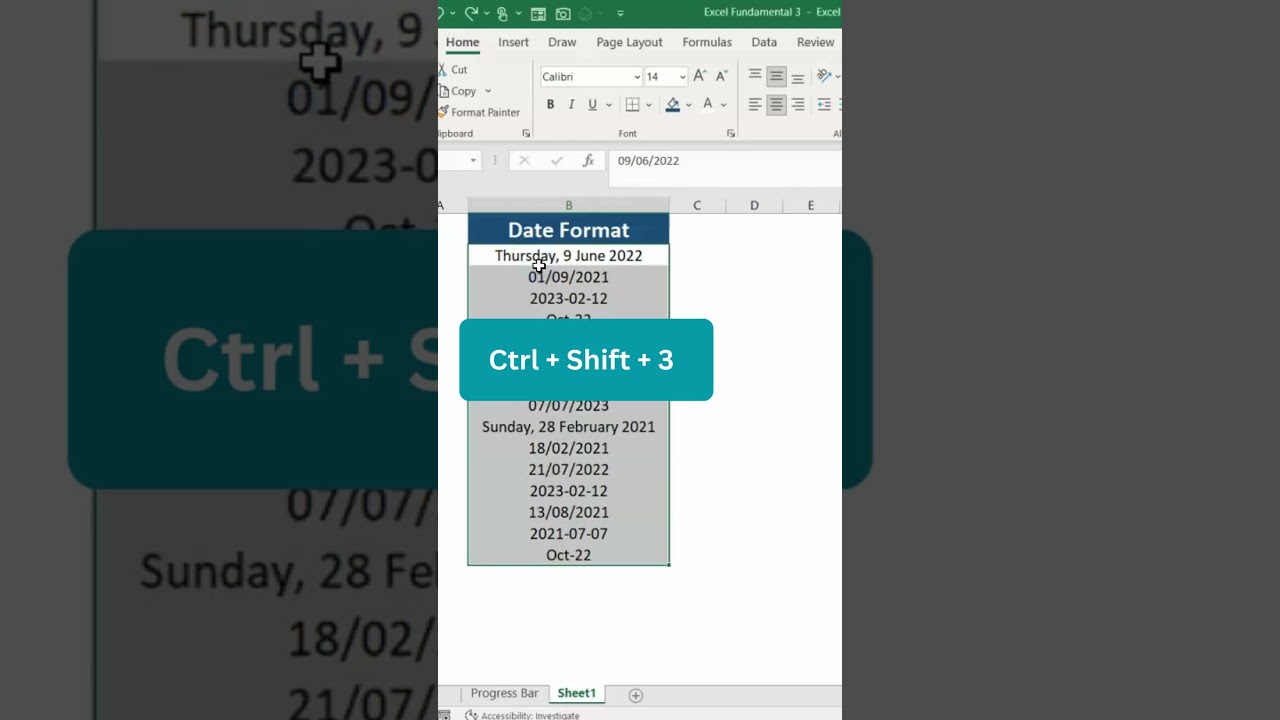Open the Page Layout ribbon tab
The height and width of the screenshot is (720, 1280).
[629, 42]
